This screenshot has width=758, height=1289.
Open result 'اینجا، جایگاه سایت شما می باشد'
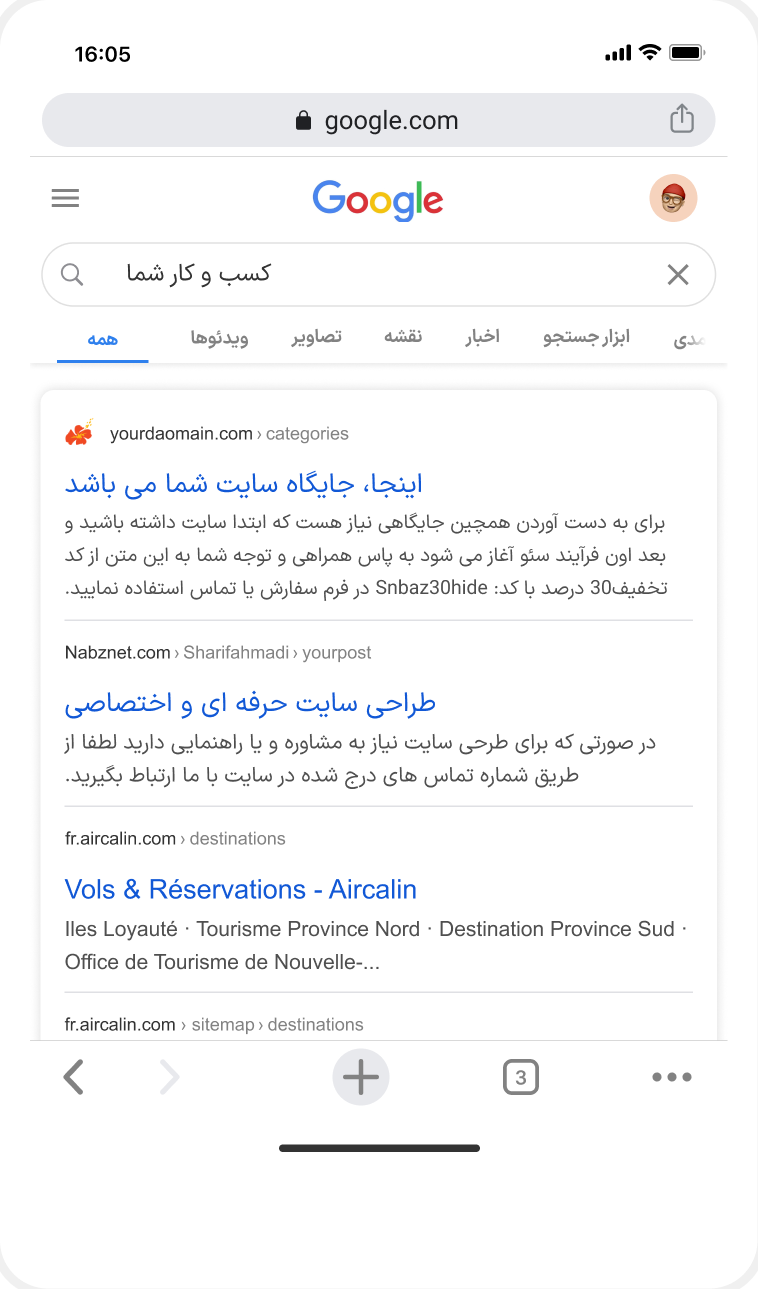click(x=244, y=484)
